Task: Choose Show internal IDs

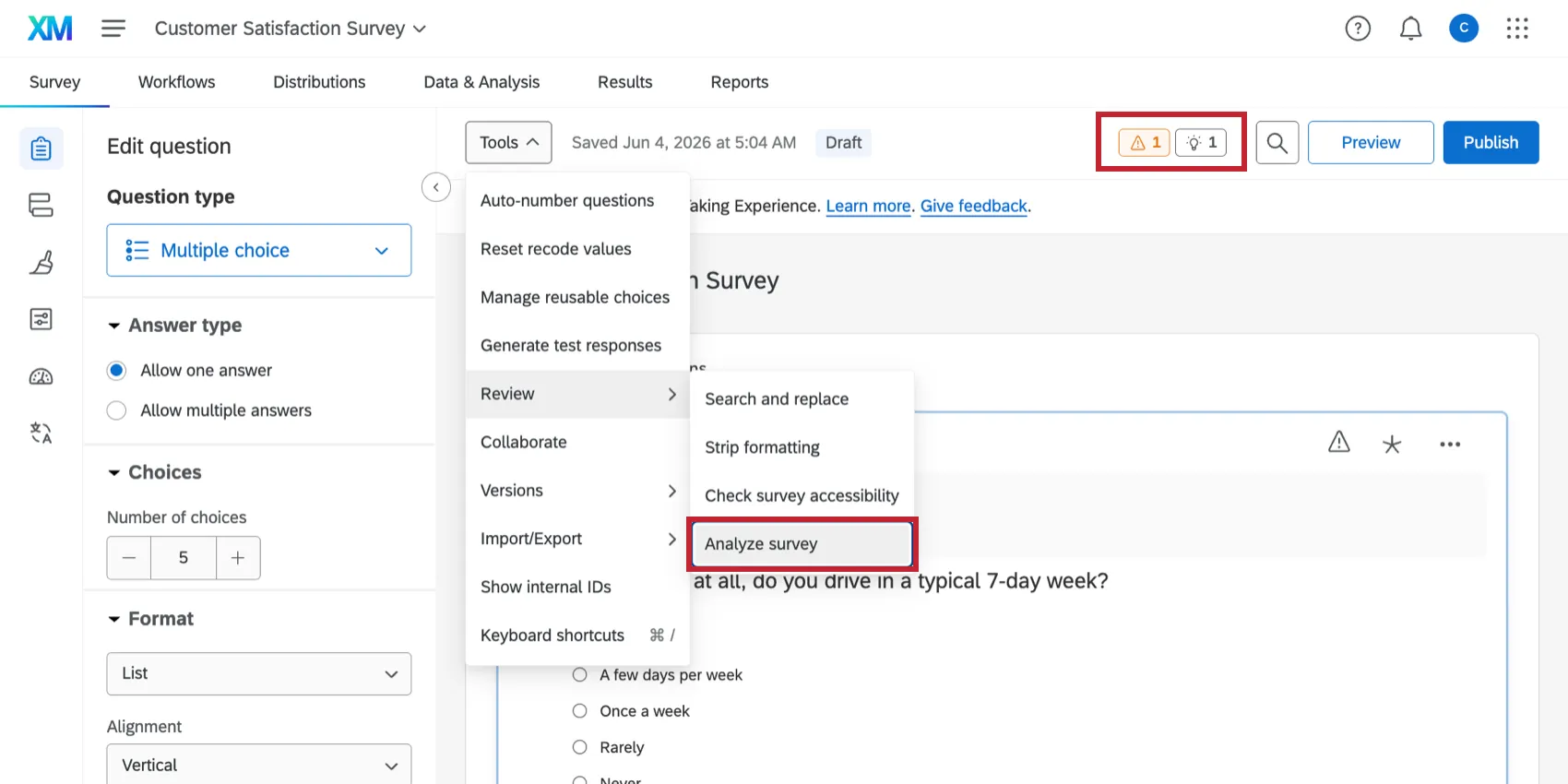Action: point(577,587)
